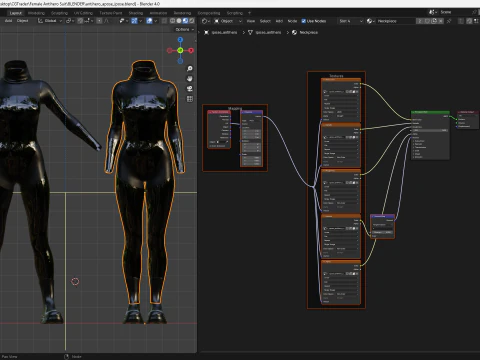Open the scene browse icon
The width and height of the screenshot is (480, 360).
pos(432,12)
